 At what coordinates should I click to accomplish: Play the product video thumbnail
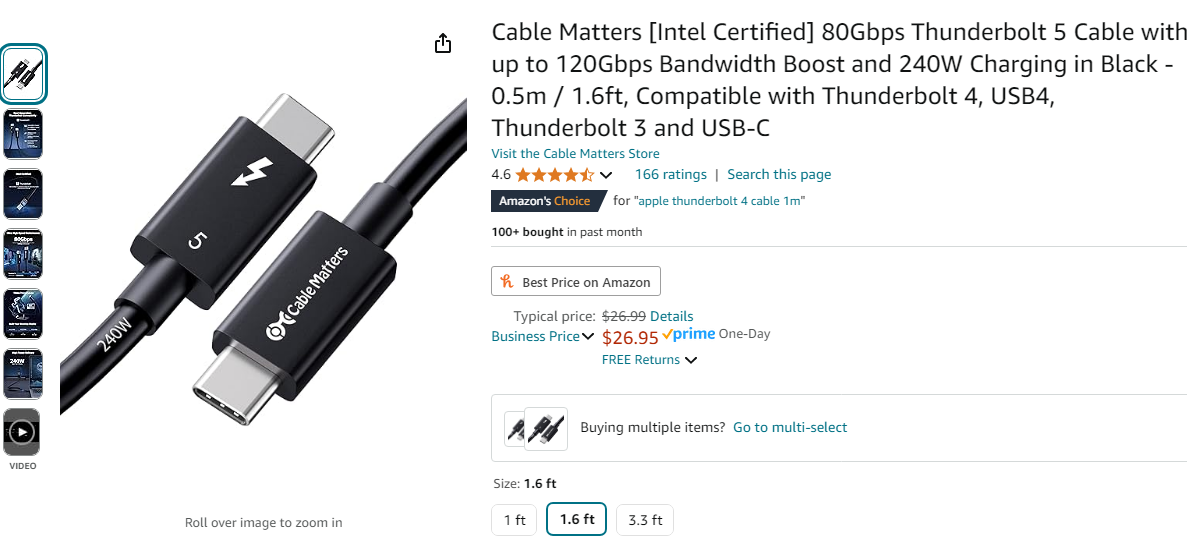click(x=22, y=432)
